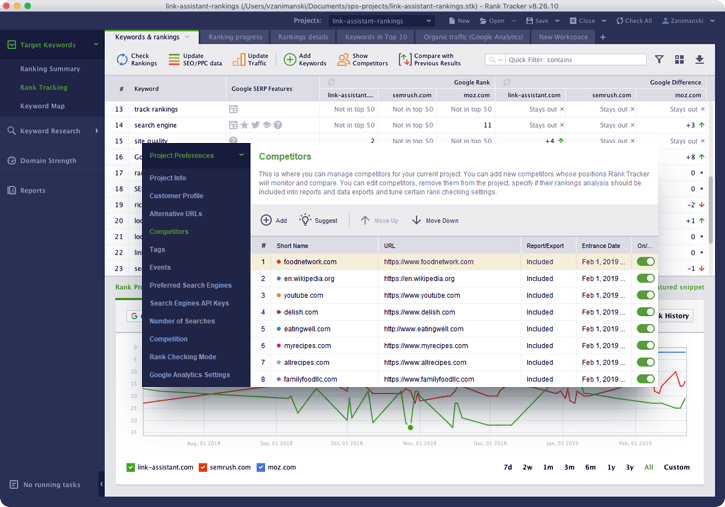Select the 1m chart range
This screenshot has height=507, width=725.
(548, 467)
